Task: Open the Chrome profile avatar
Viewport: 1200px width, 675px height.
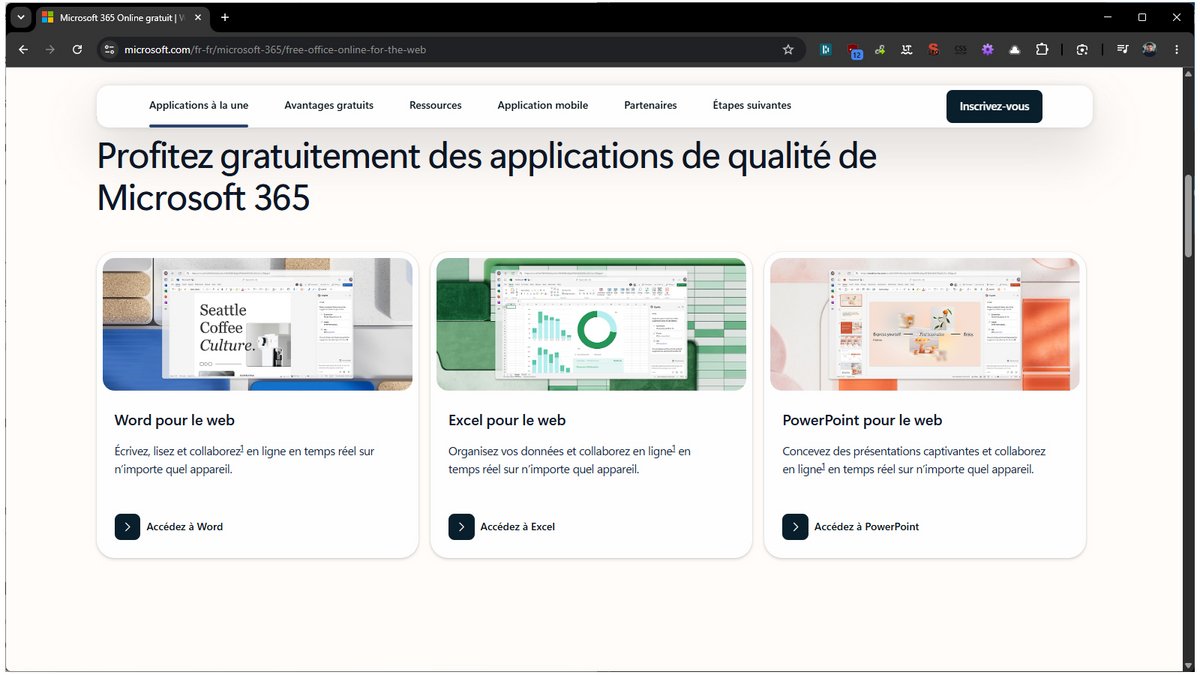Action: click(1150, 49)
